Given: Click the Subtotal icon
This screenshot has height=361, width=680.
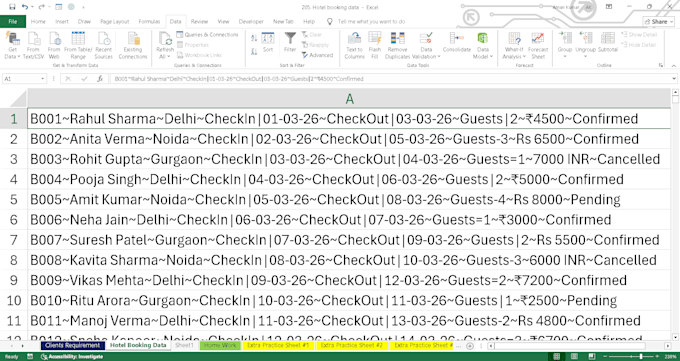Looking at the screenshot, I should click(x=608, y=43).
